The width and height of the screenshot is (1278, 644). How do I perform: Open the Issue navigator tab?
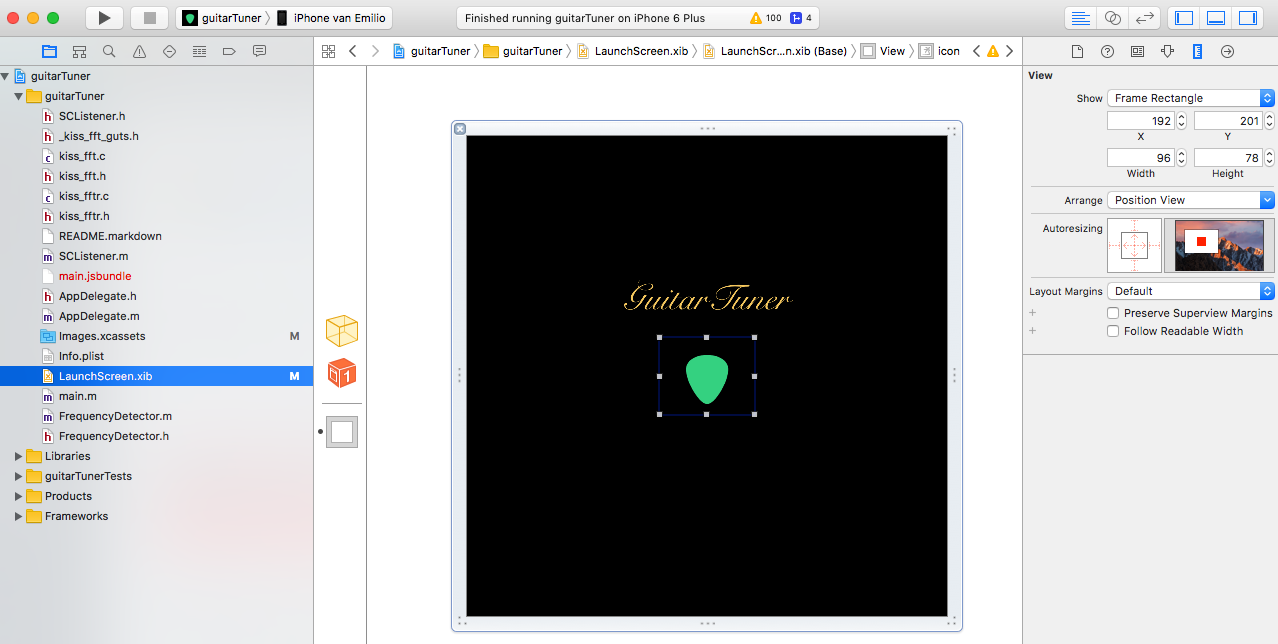tap(139, 51)
